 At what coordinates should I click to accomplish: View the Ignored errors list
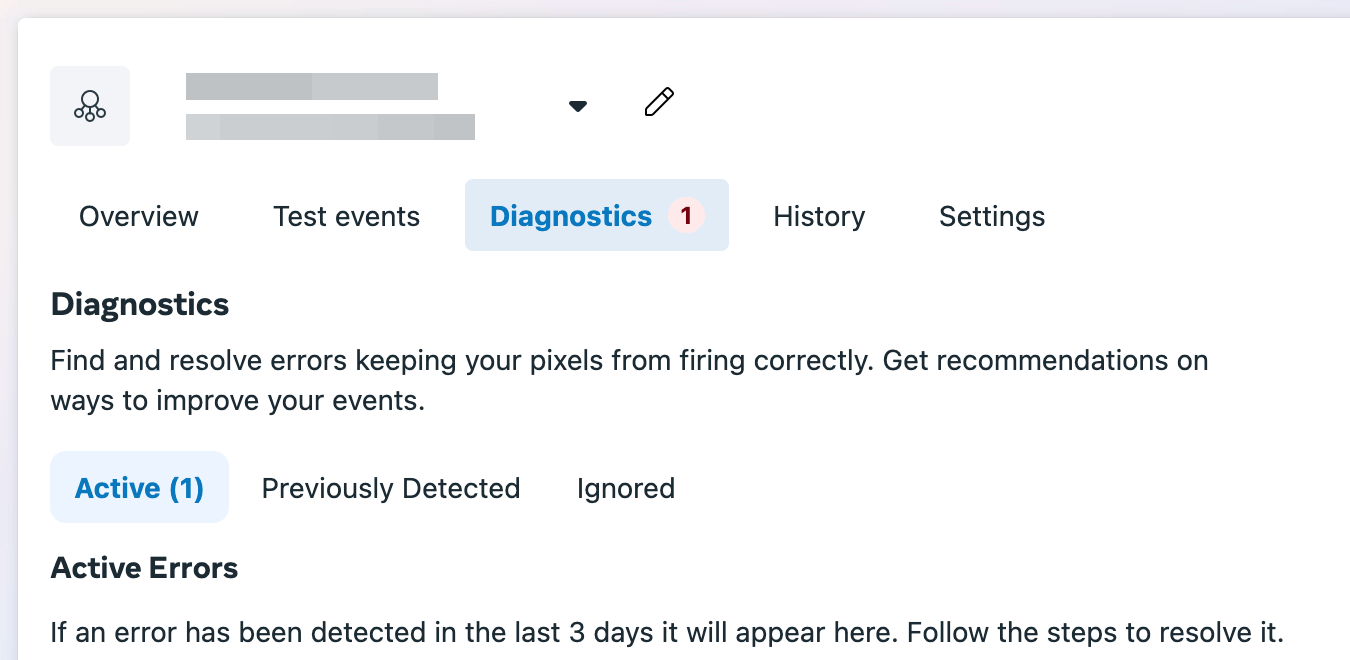tap(625, 487)
